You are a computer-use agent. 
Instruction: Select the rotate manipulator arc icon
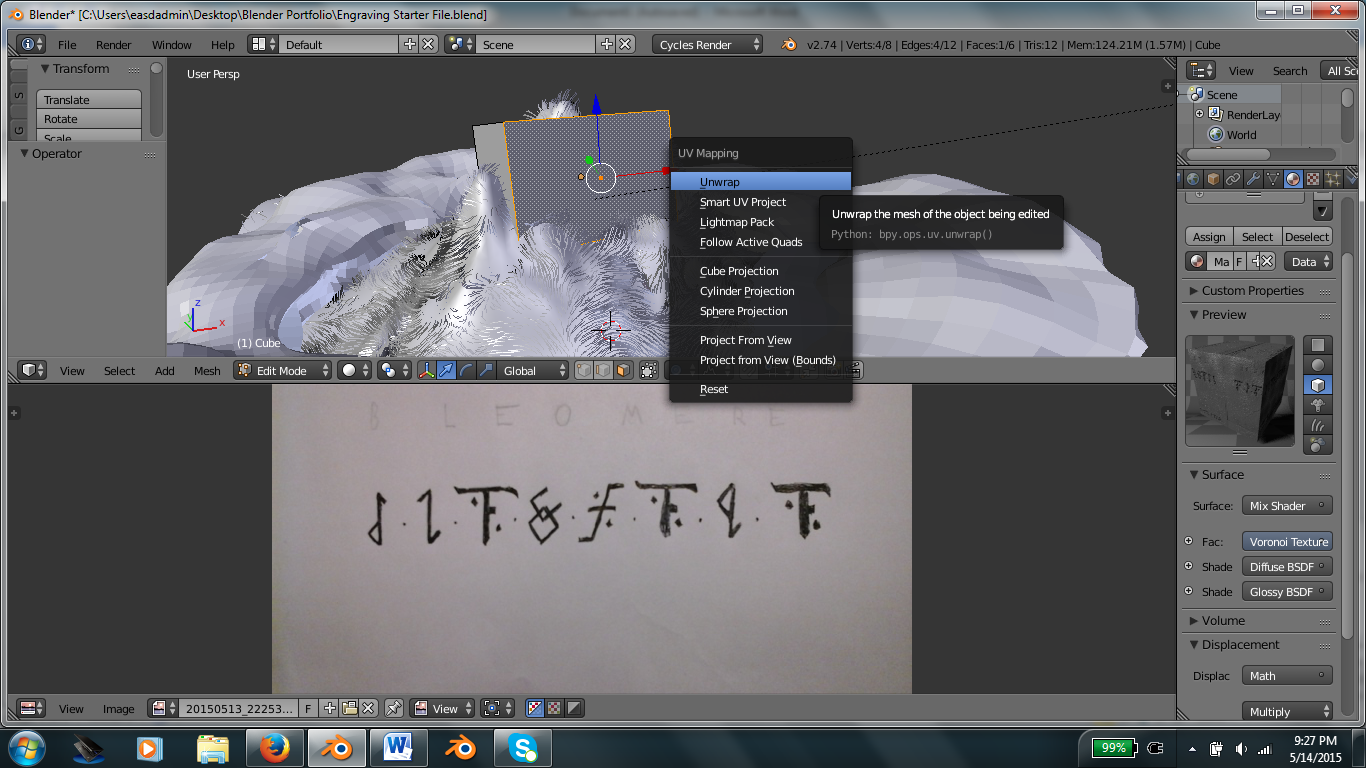[x=467, y=371]
